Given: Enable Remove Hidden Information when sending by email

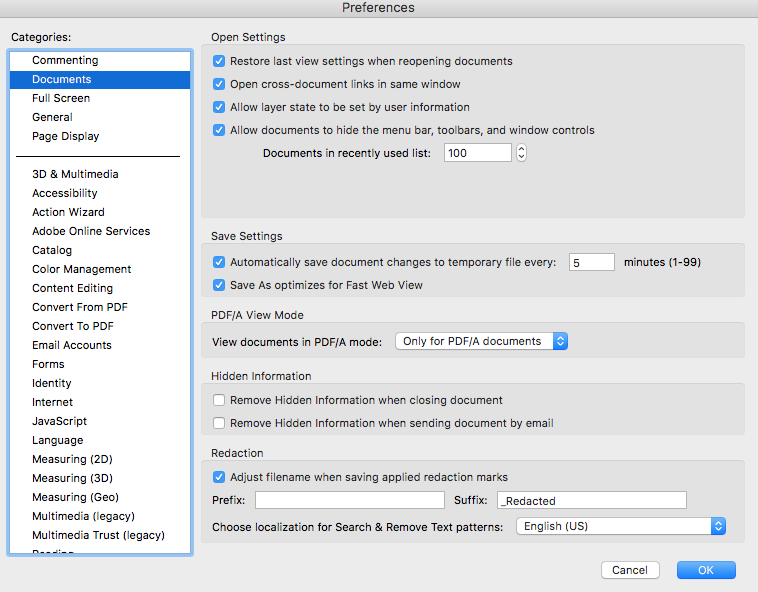Looking at the screenshot, I should [219, 423].
